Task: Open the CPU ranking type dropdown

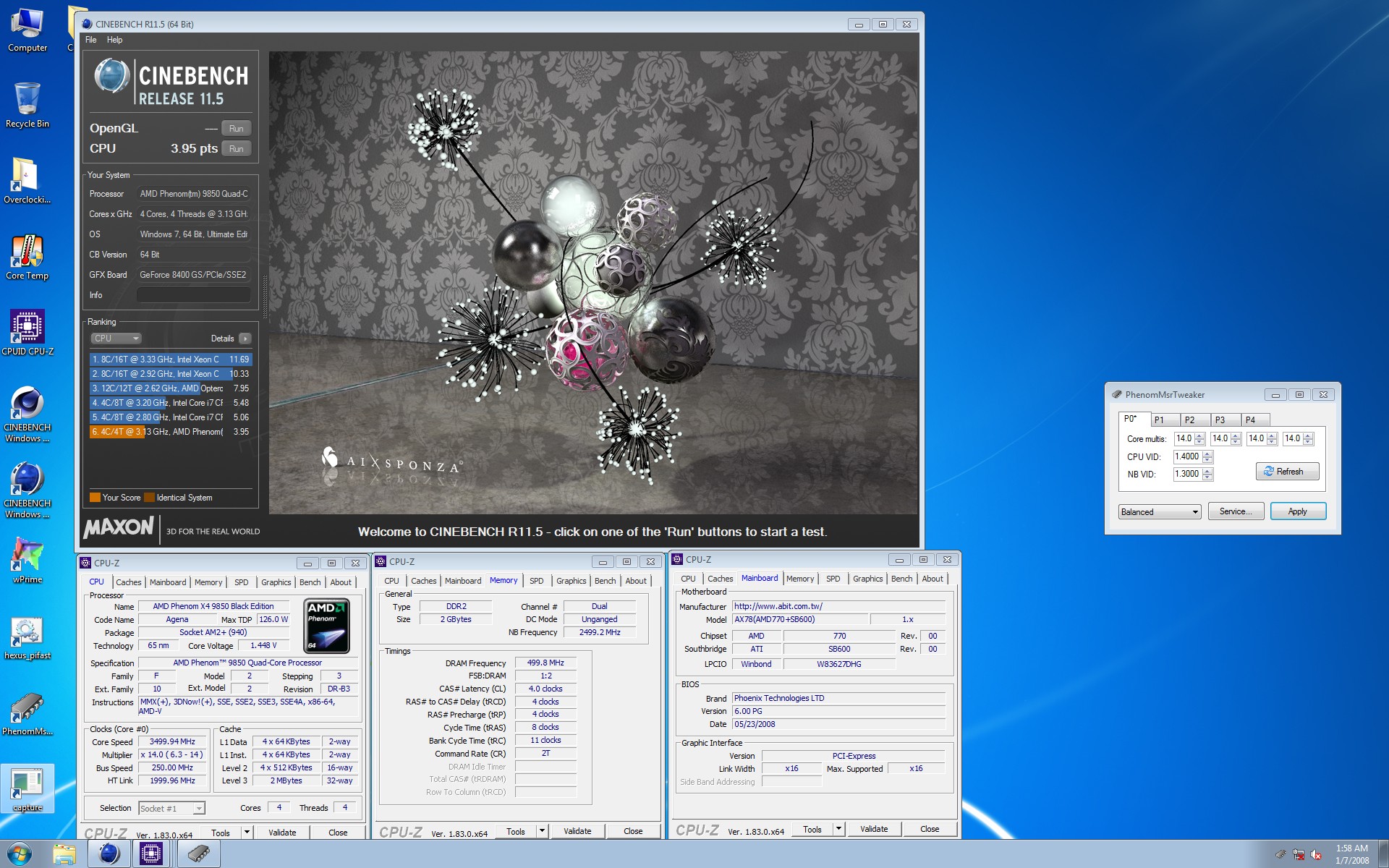Action: pyautogui.click(x=116, y=339)
